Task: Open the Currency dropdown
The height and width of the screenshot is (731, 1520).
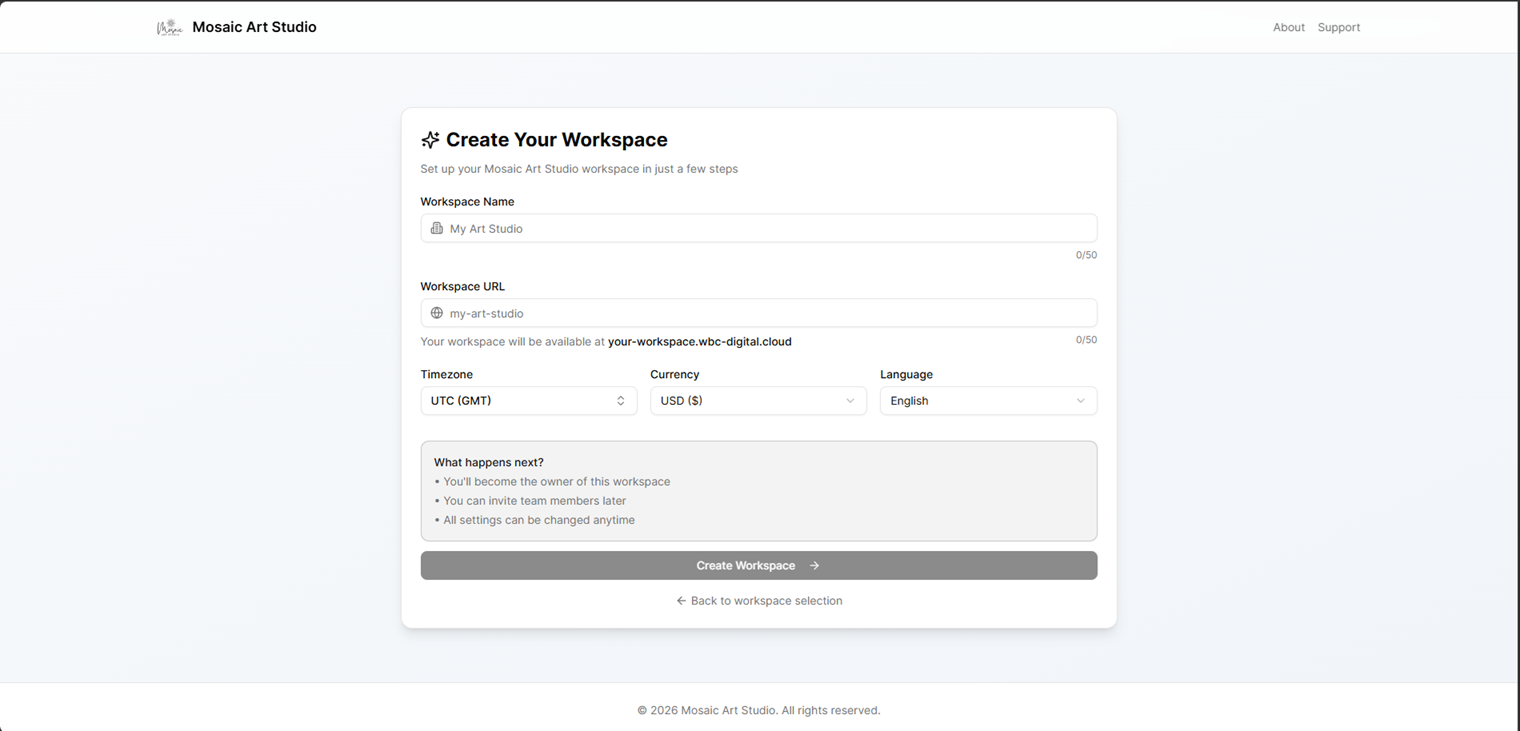Action: 758,400
